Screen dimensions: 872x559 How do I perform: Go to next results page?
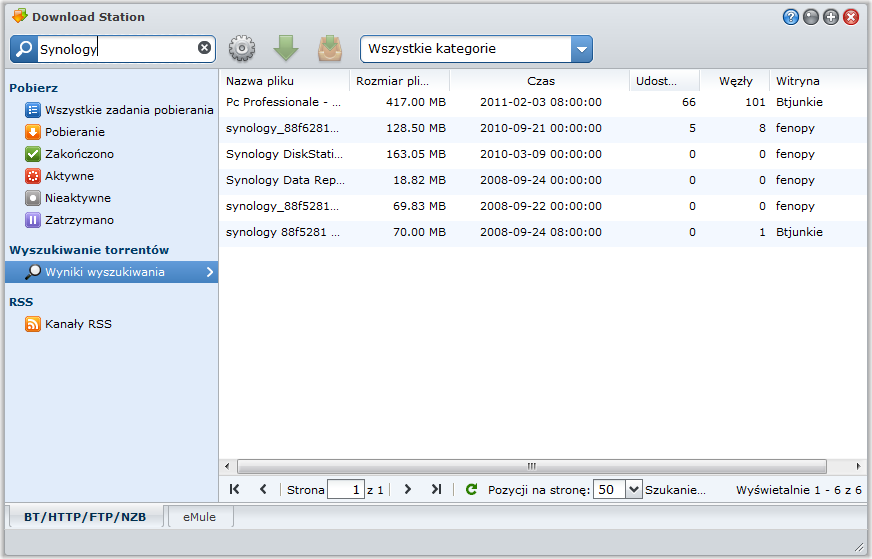(408, 489)
